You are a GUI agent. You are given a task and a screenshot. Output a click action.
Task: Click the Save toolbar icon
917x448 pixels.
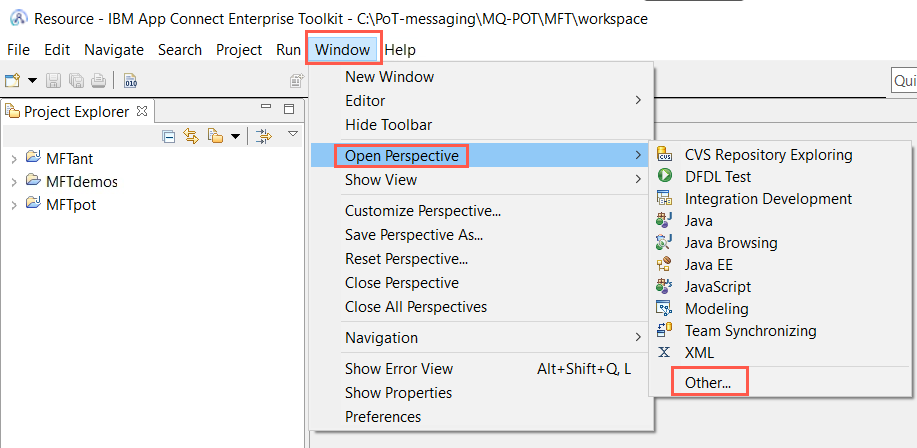tap(53, 81)
